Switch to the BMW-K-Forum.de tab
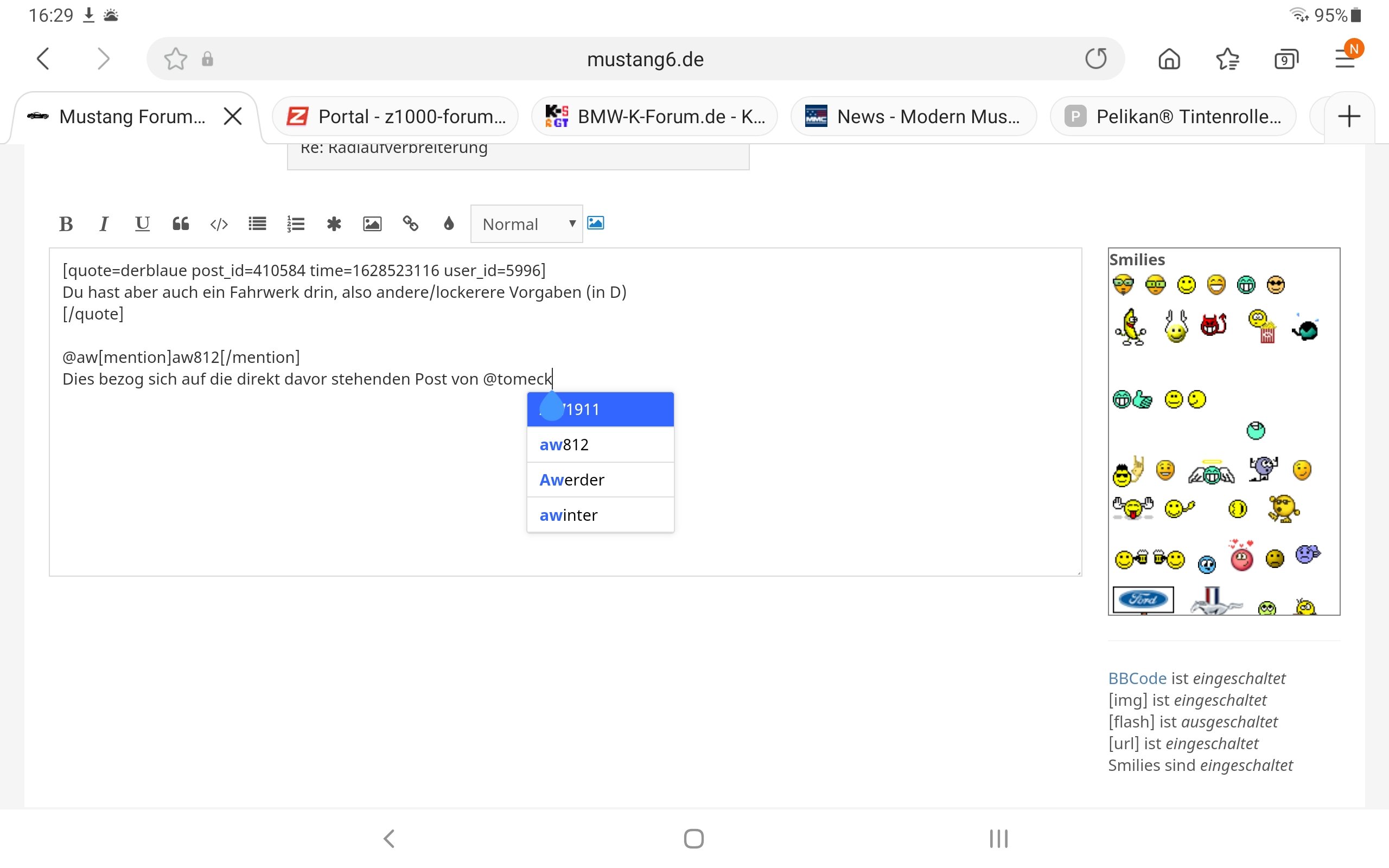 [655, 117]
